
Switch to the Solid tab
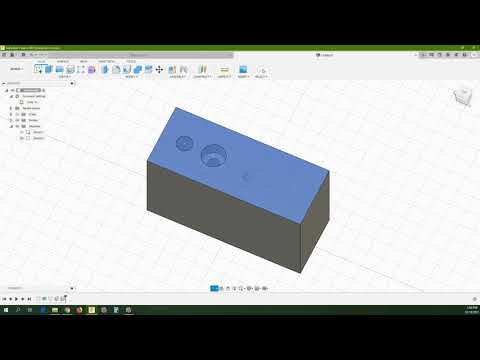[x=41, y=61]
